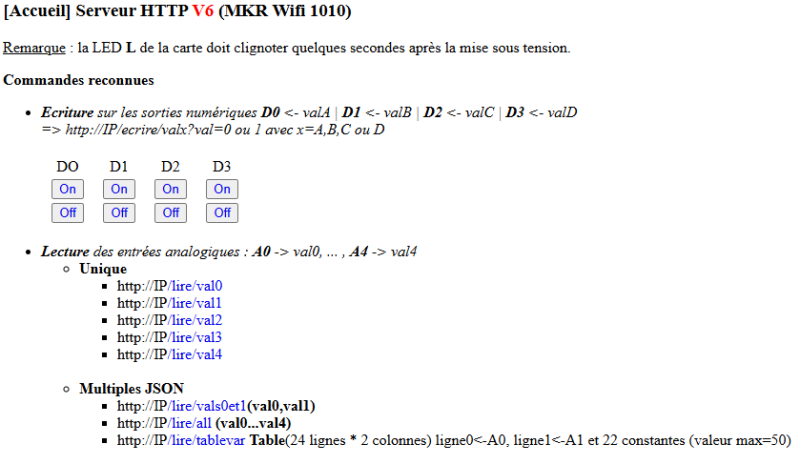The width and height of the screenshot is (800, 464).
Task: Click the red V6 in the title
Action: 203,11
